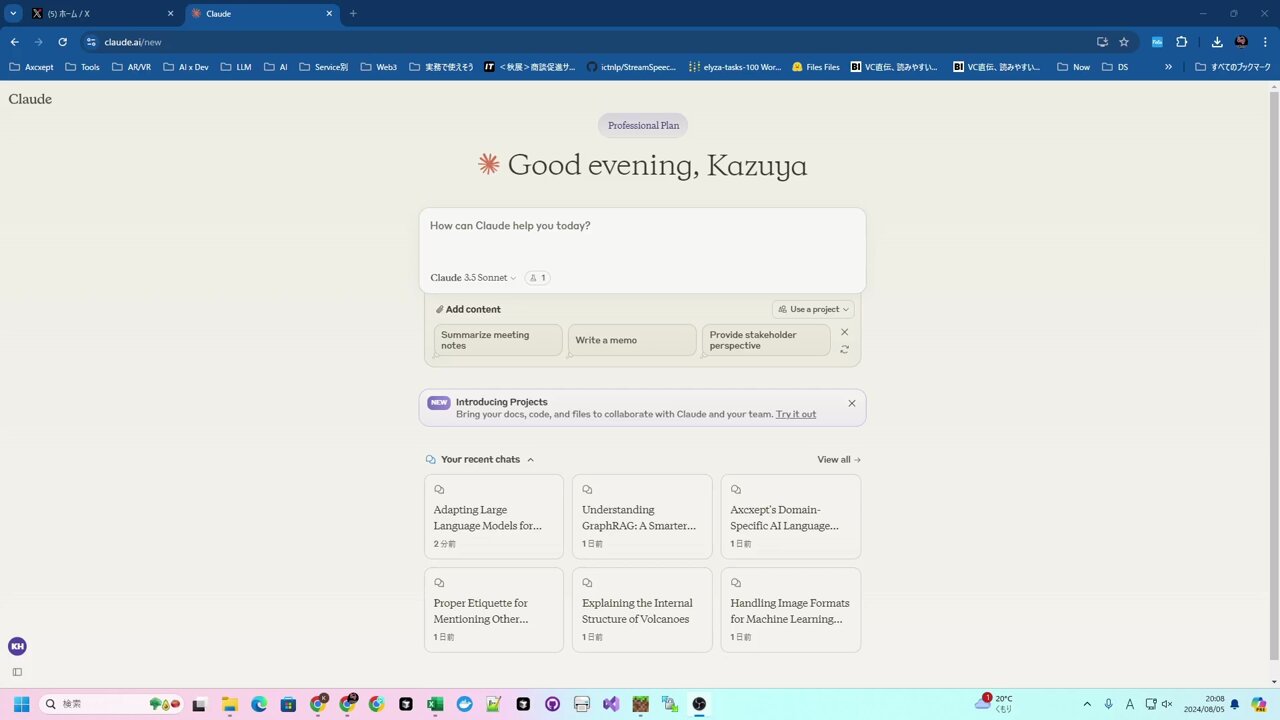Open Microsoft Edge from the taskbar
Image resolution: width=1280 pixels, height=720 pixels.
tap(259, 704)
